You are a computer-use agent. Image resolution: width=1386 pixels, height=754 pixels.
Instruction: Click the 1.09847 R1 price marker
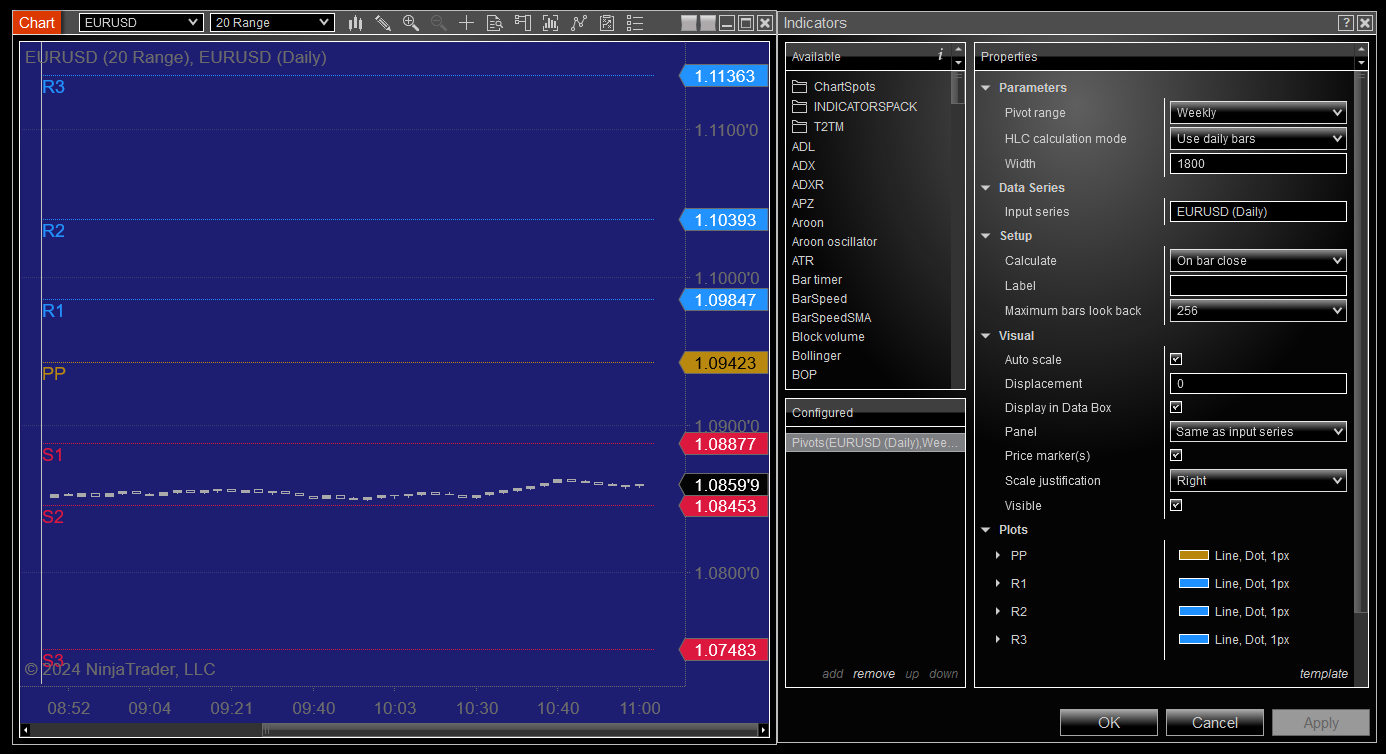pos(724,300)
